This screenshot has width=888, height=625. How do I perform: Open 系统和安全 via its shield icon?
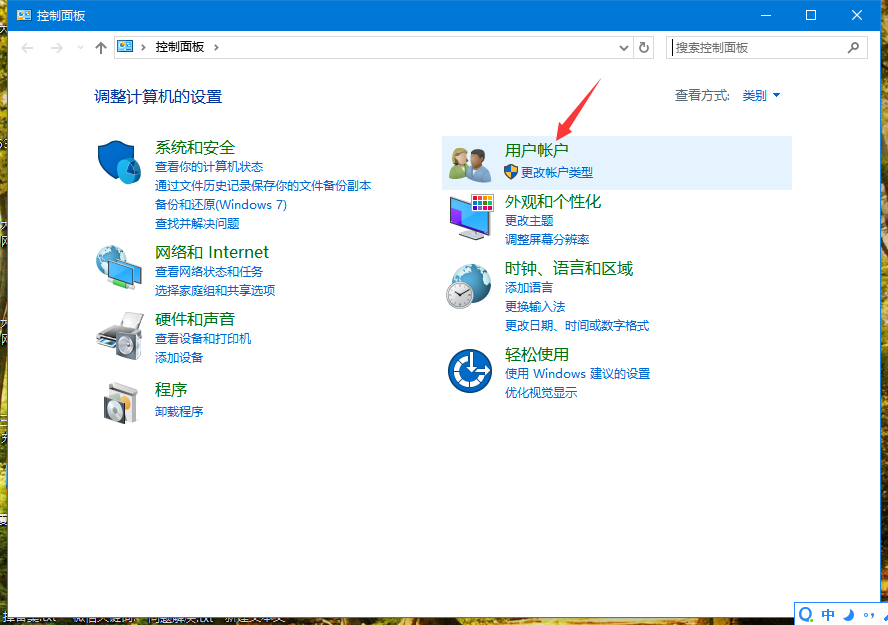pyautogui.click(x=119, y=162)
